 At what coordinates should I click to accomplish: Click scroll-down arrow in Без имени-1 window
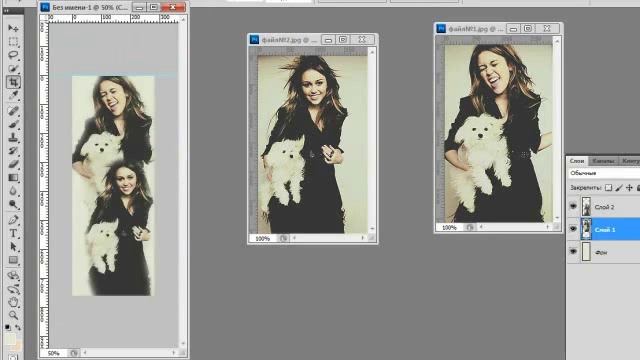pos(183,343)
